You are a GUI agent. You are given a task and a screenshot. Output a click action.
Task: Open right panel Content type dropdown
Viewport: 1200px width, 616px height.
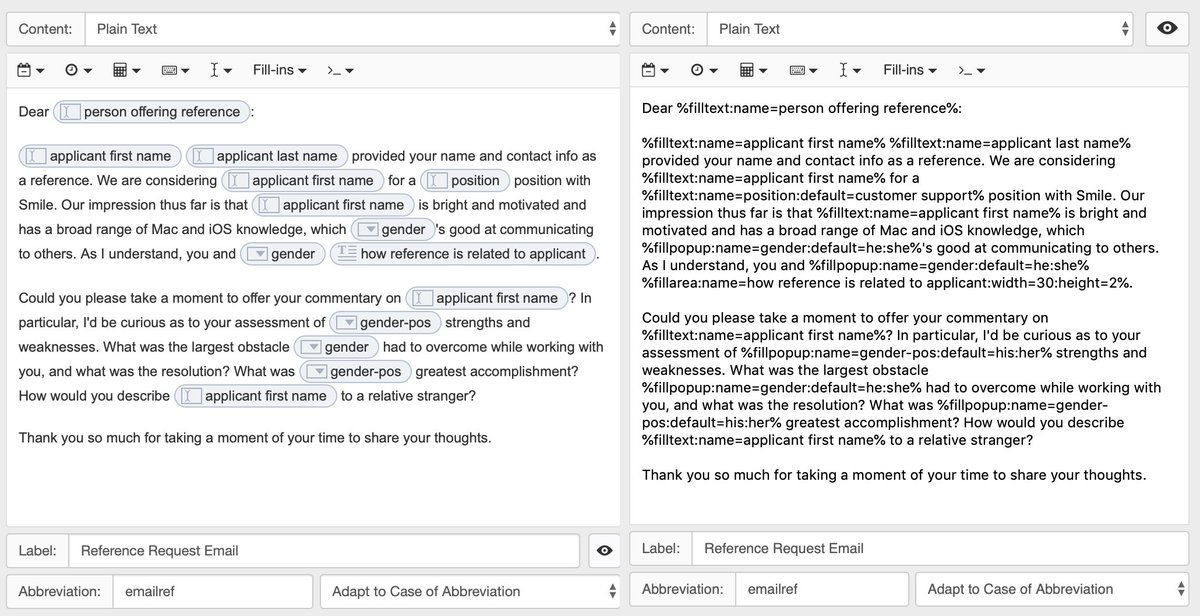click(920, 29)
